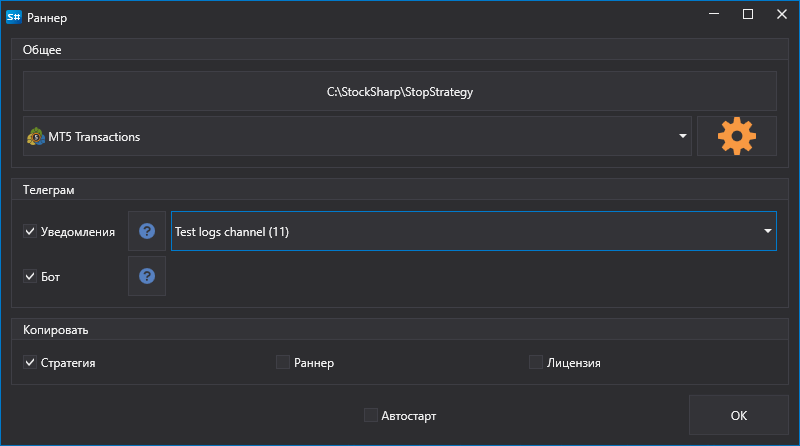Click the C:\StockSharp\StopStrategy path button

(x=399, y=91)
